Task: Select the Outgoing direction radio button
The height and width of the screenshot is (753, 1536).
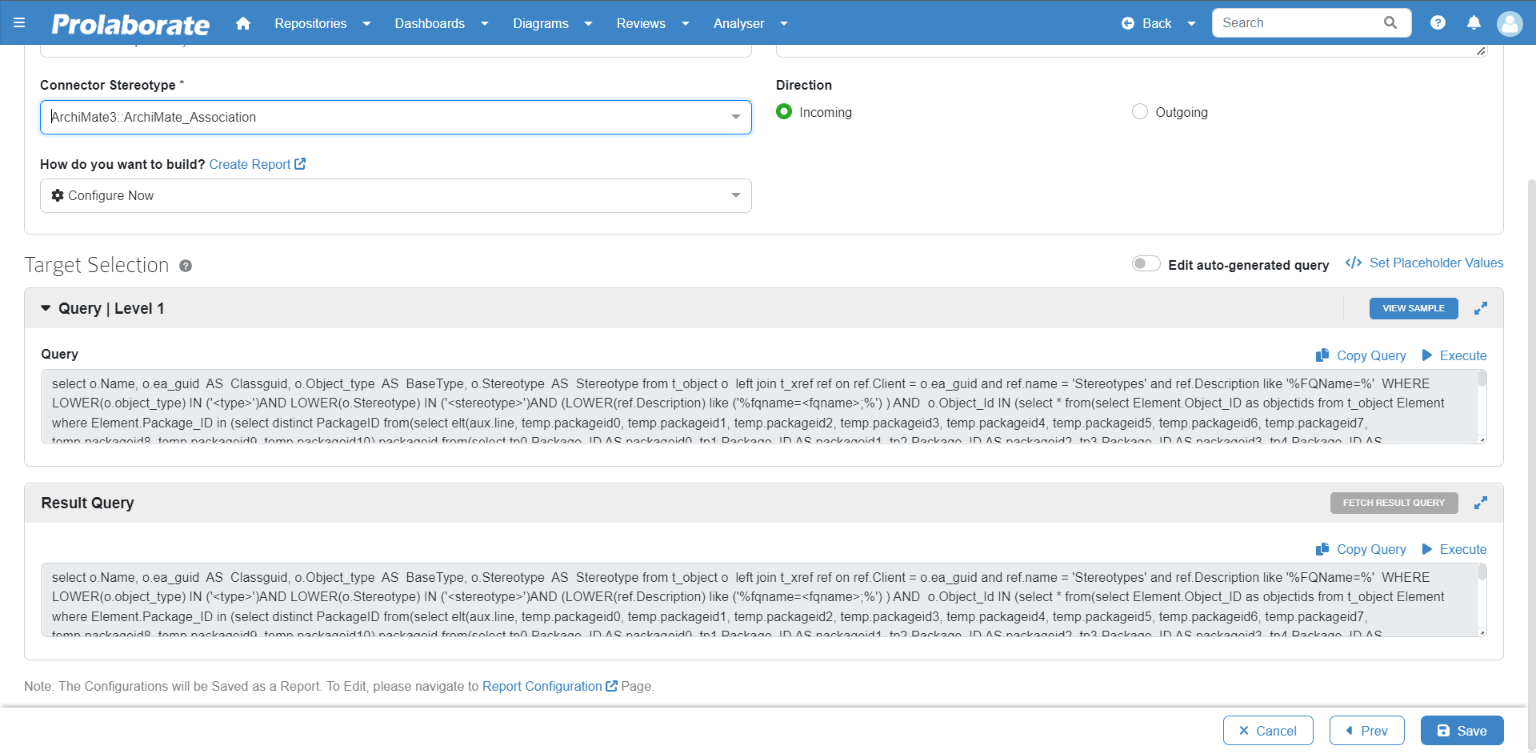Action: pyautogui.click(x=1140, y=112)
